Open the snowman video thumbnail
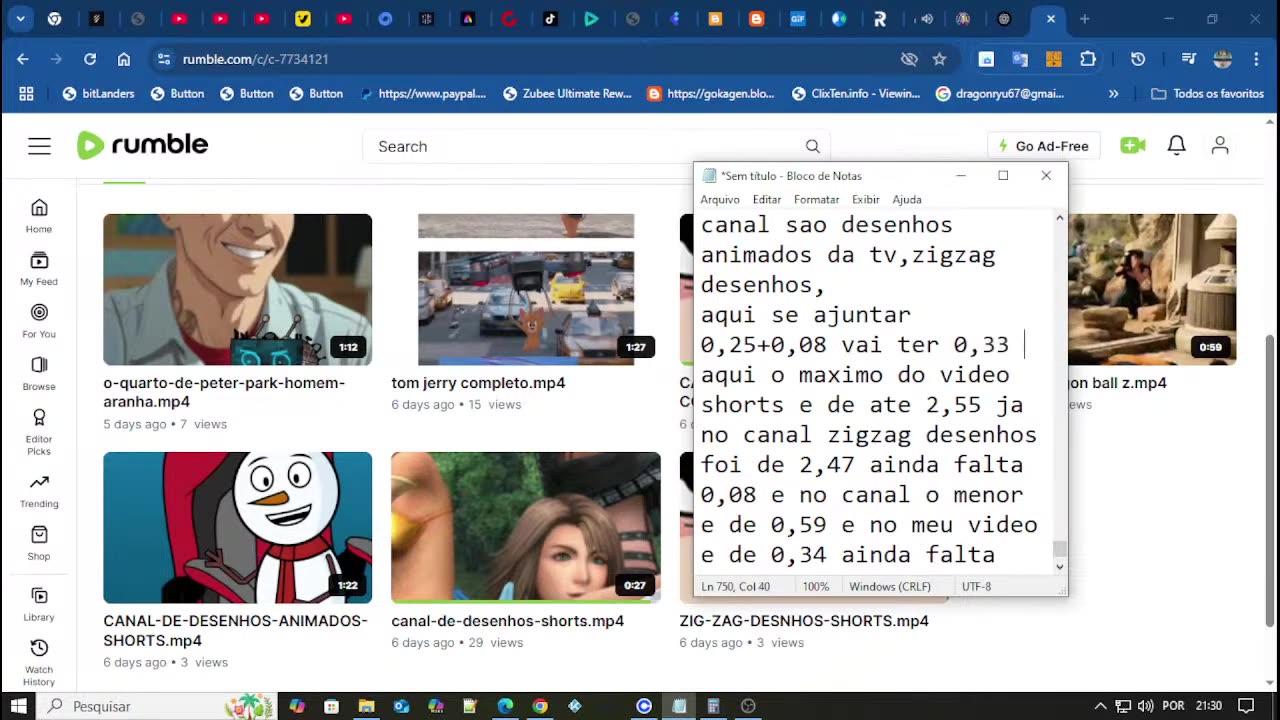 (237, 527)
